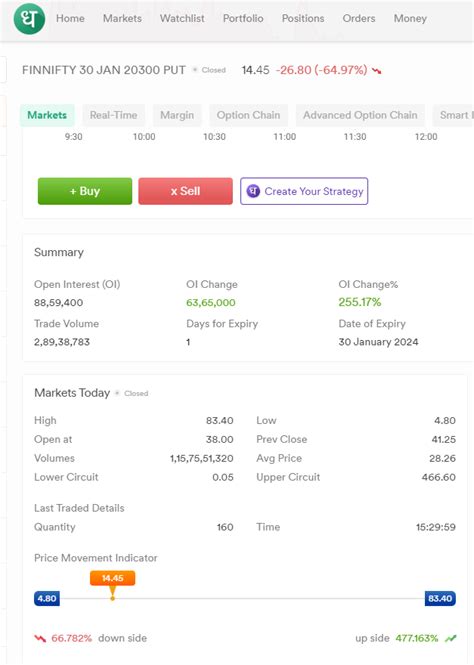Viewport: 474px width, 665px height.
Task: Go to the Portfolio page
Action: 243,18
